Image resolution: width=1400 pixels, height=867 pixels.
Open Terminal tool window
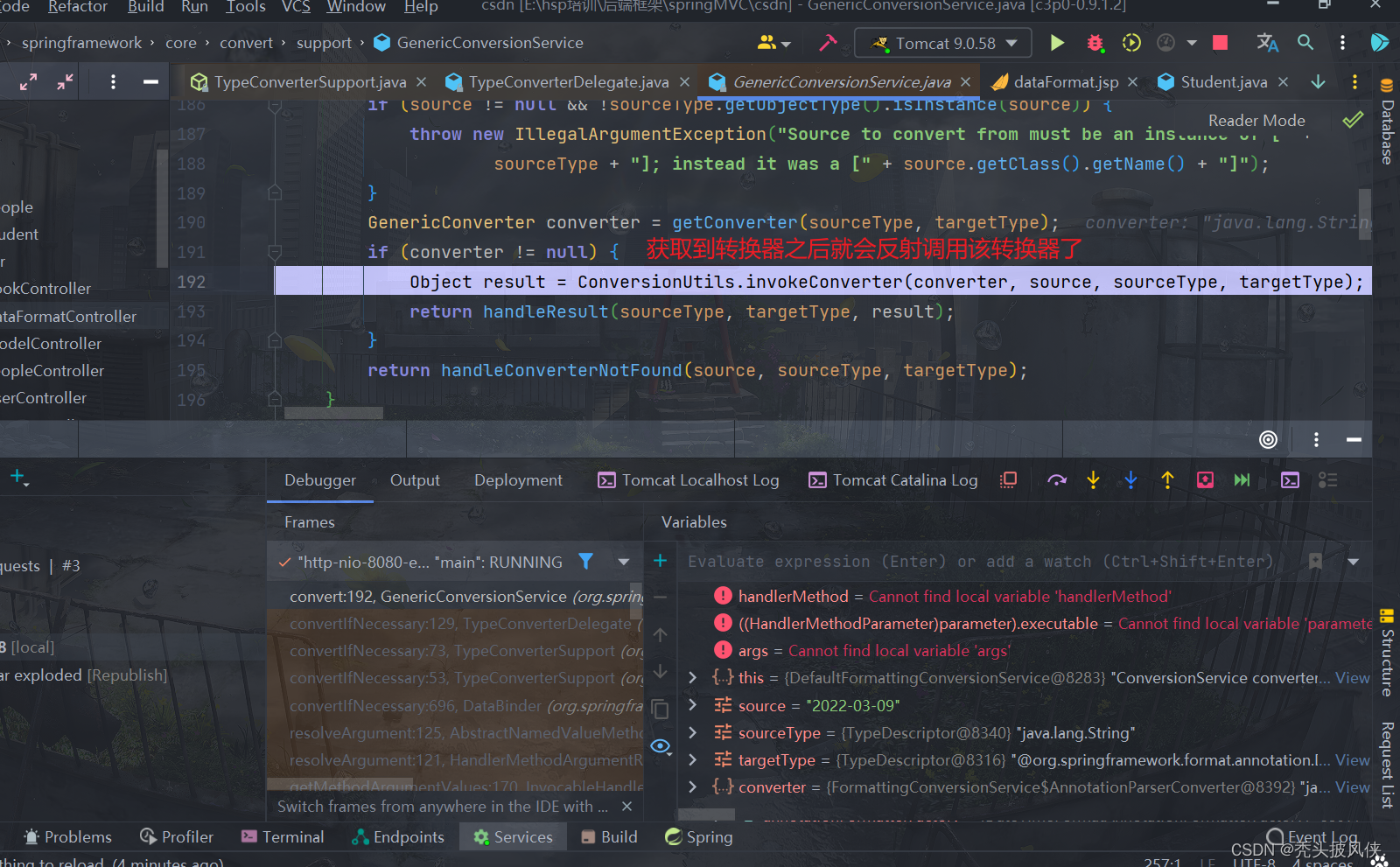pos(283,837)
